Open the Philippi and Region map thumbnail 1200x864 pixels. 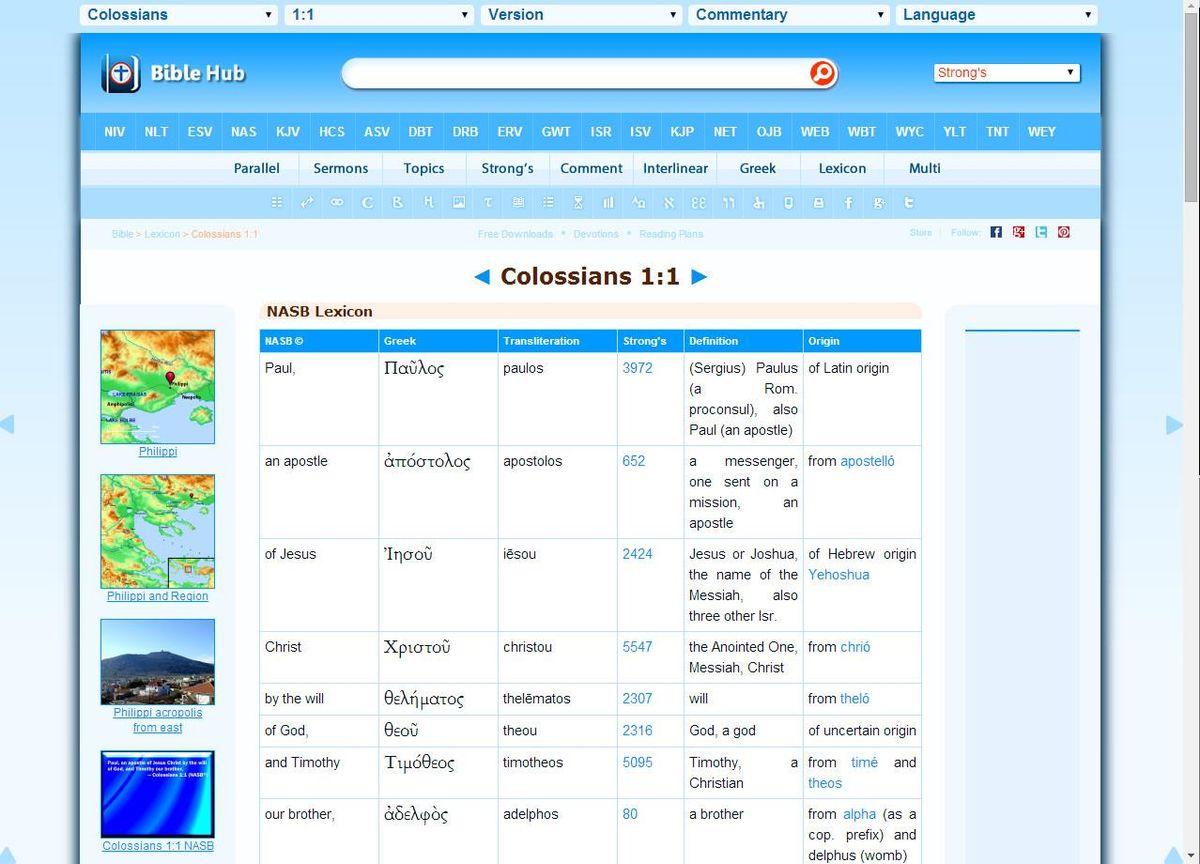pyautogui.click(x=158, y=531)
